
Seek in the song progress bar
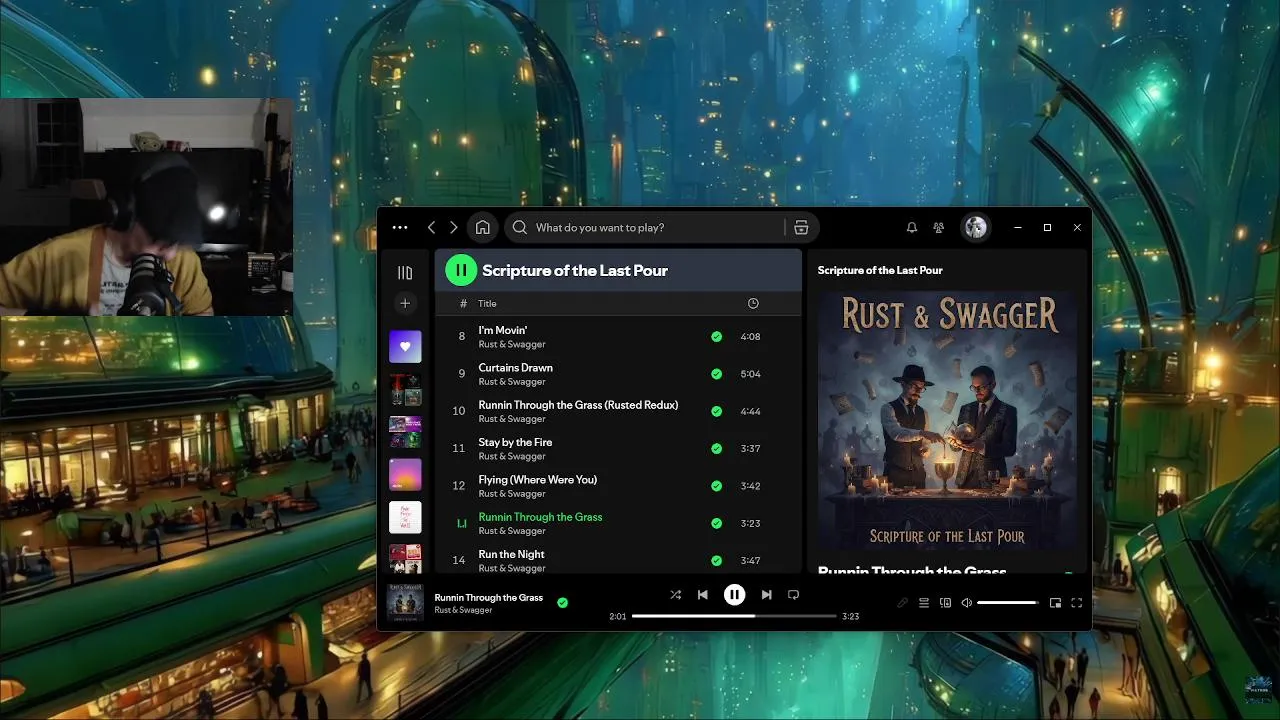734,616
